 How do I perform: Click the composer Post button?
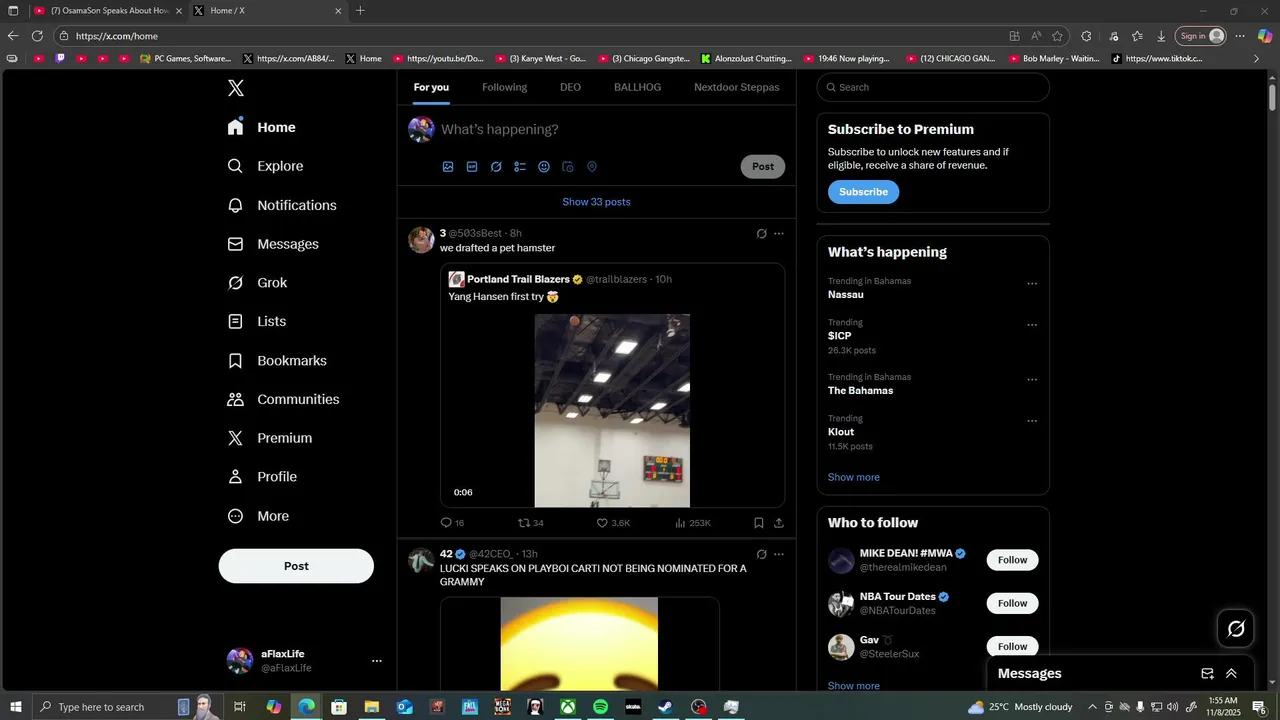(x=763, y=167)
